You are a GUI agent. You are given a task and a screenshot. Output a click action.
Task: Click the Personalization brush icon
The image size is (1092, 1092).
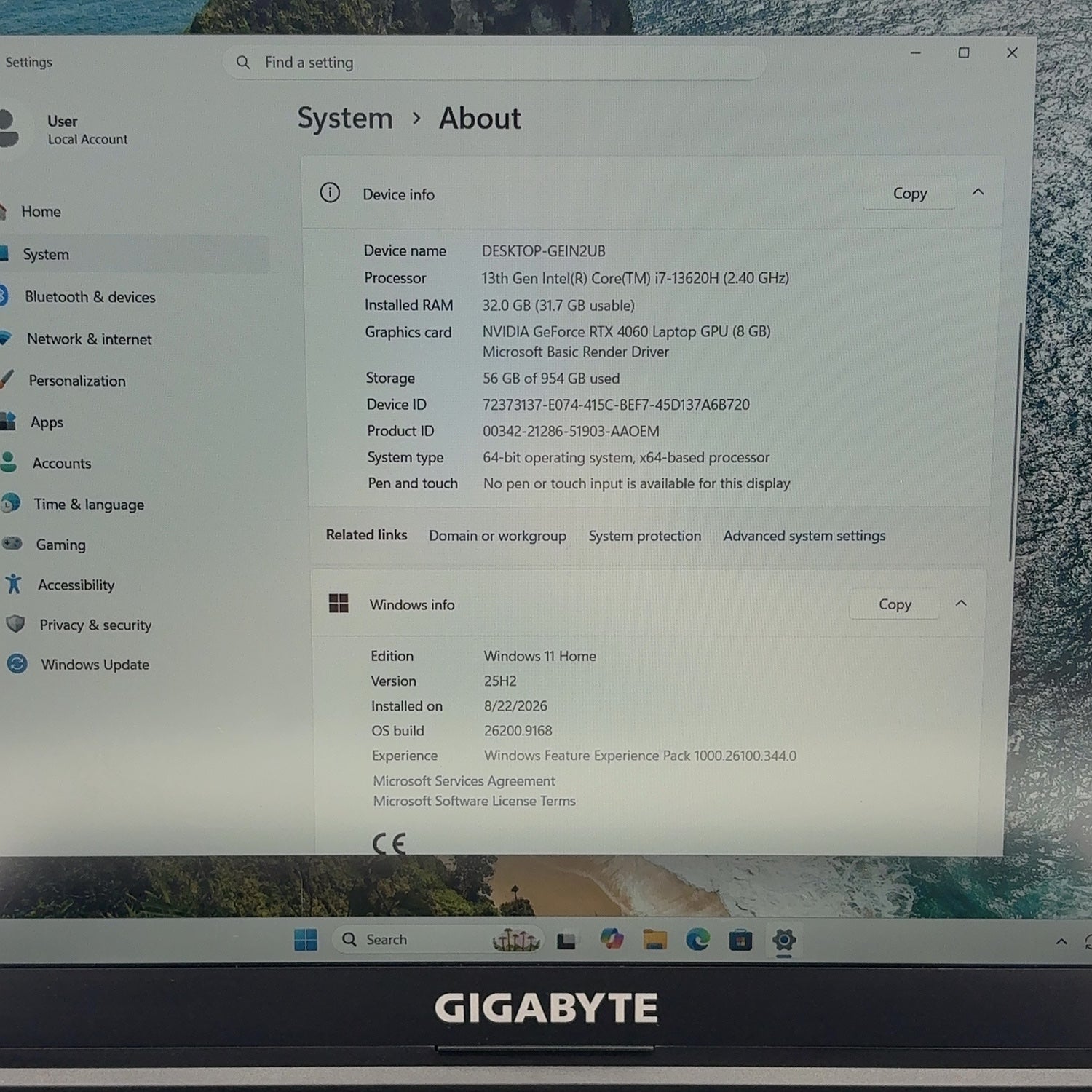[6, 379]
